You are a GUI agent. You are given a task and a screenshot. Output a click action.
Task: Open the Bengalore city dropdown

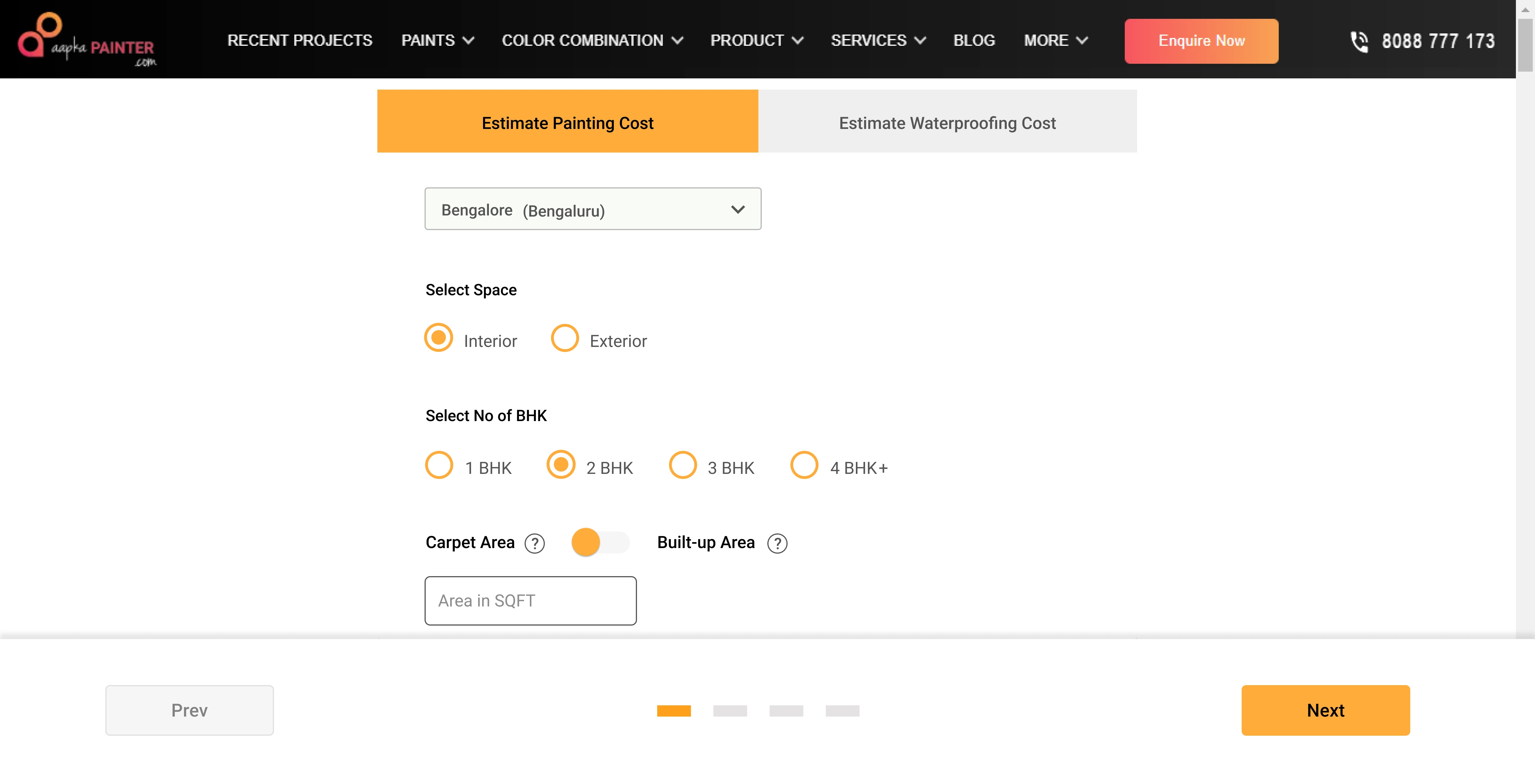pyautogui.click(x=592, y=209)
